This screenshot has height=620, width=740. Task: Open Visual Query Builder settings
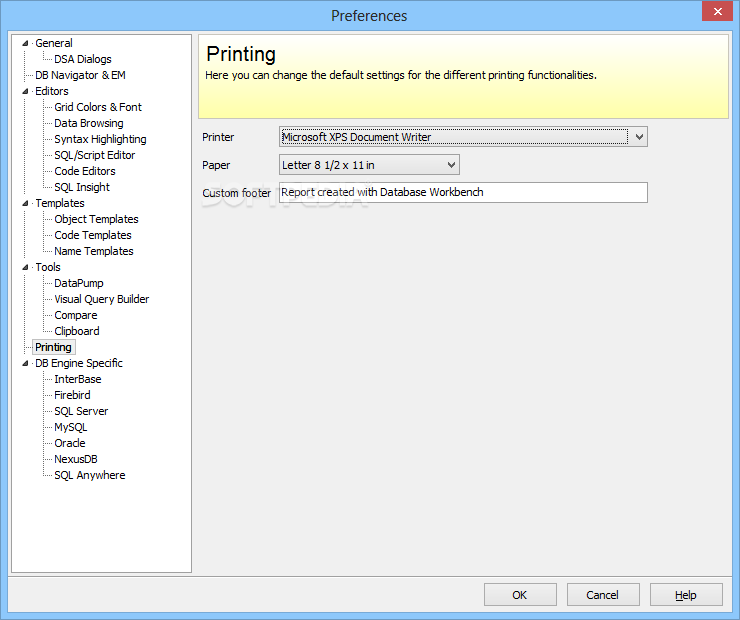point(101,300)
